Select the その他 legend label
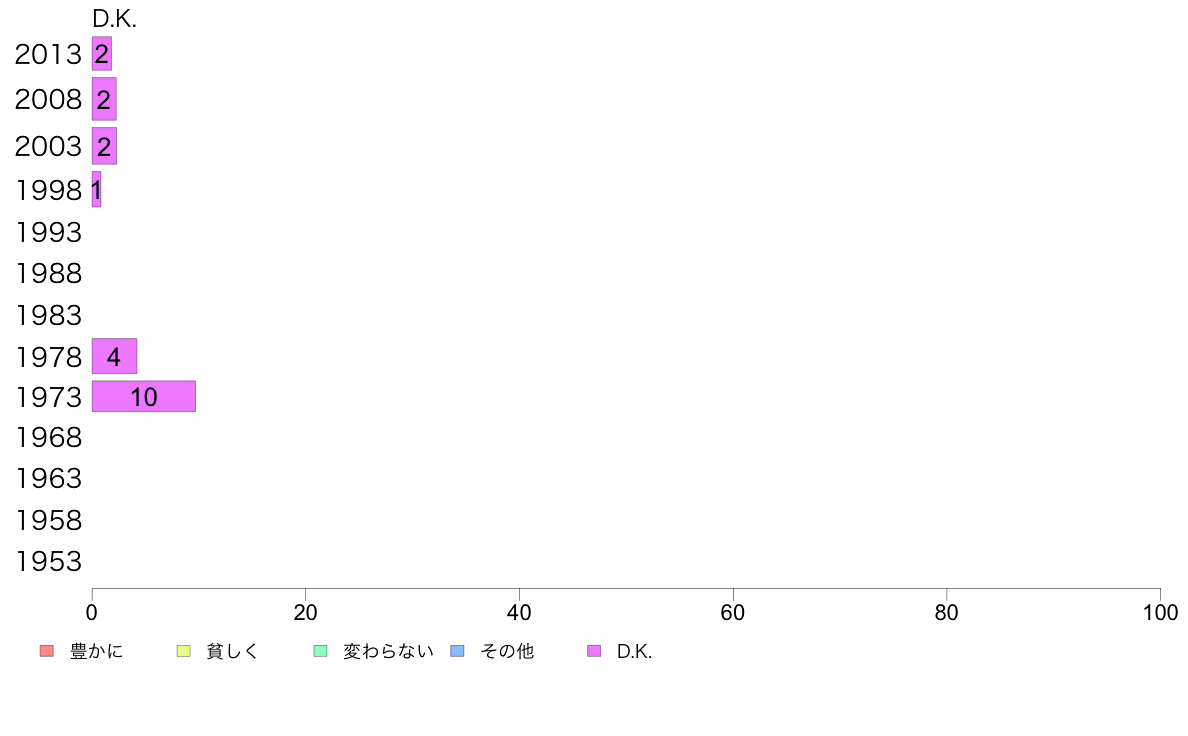Image resolution: width=1188 pixels, height=736 pixels. pos(507,651)
